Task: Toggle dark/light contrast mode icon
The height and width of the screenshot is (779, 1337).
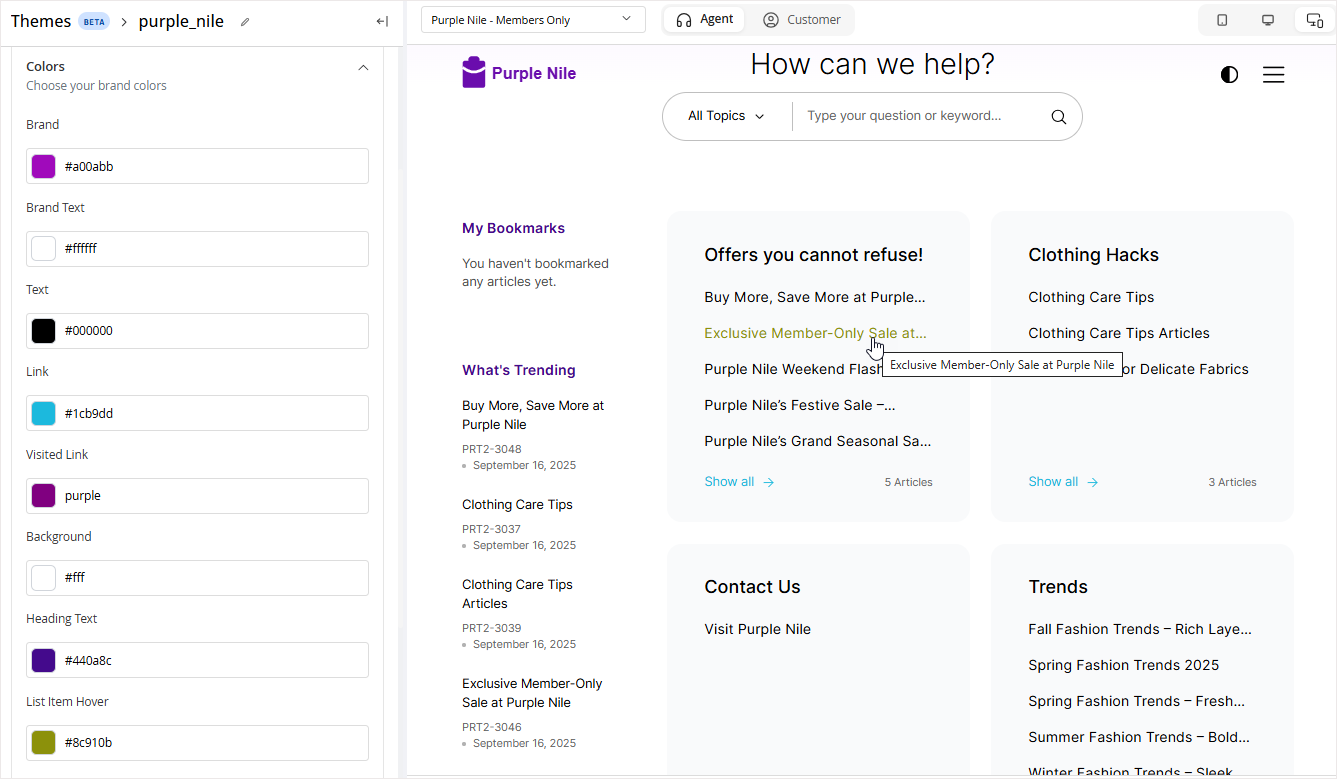Action: pos(1229,75)
